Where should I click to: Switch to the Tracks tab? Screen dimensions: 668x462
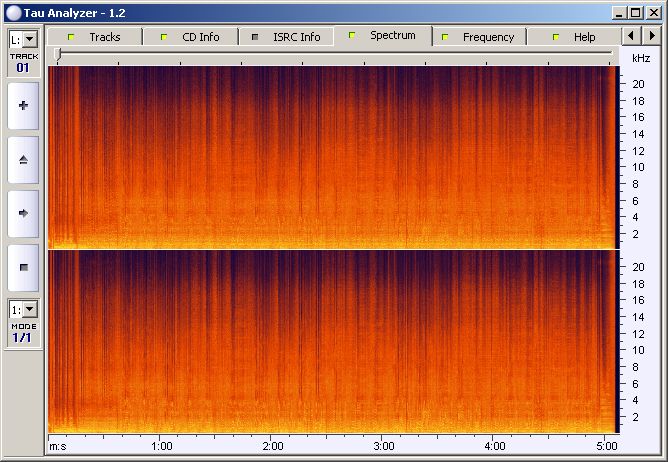[95, 37]
